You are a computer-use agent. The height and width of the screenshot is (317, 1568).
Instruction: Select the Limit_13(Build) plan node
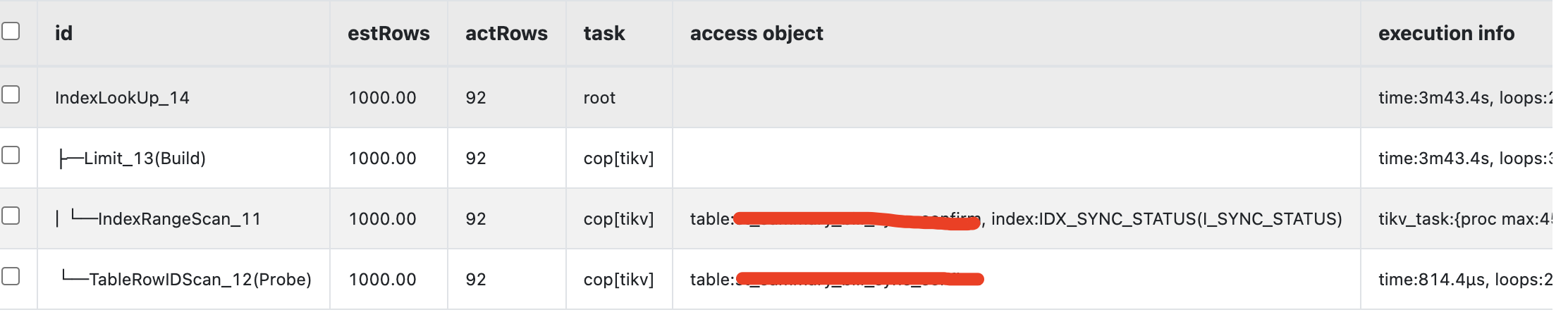145,158
